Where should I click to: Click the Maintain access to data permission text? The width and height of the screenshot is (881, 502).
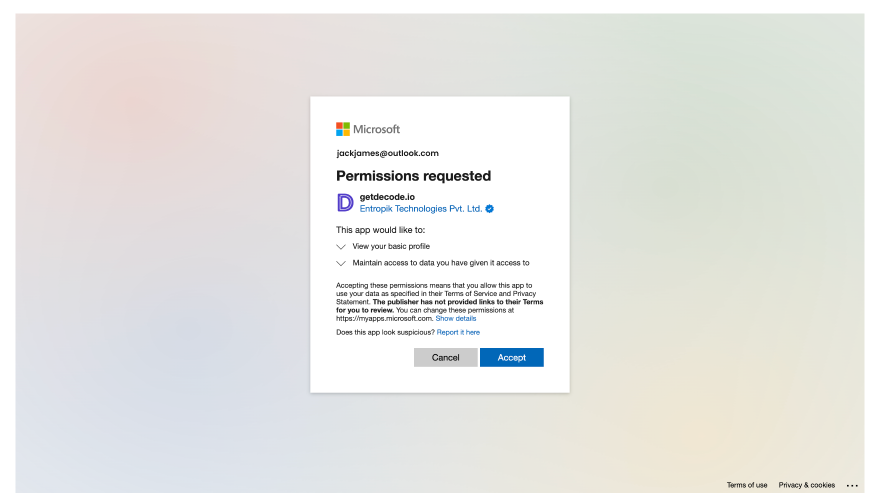(x=440, y=263)
